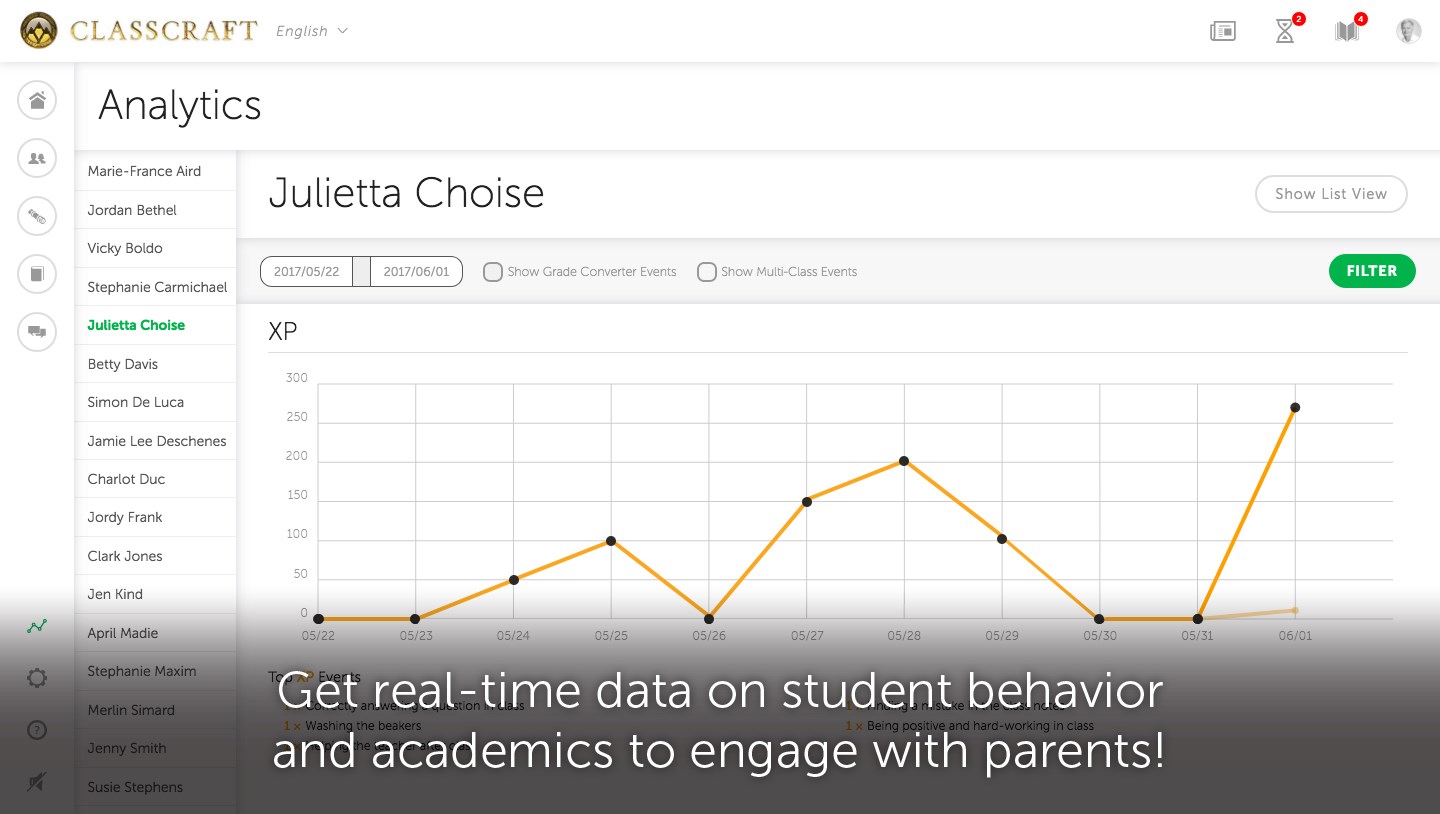Image resolution: width=1440 pixels, height=814 pixels.
Task: Open the newspaper news feed icon
Action: pos(1222,31)
